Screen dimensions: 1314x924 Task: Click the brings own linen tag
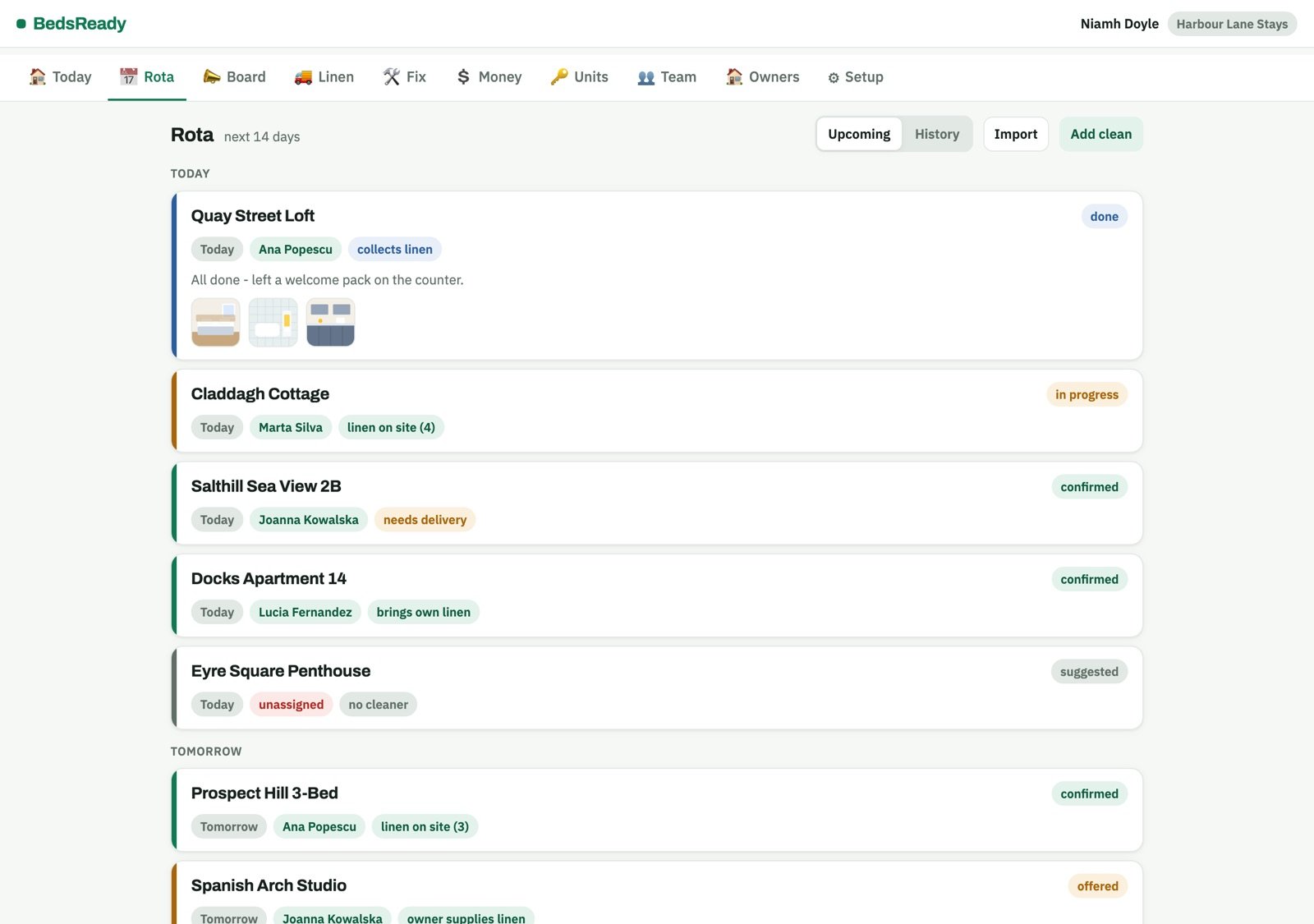point(423,612)
